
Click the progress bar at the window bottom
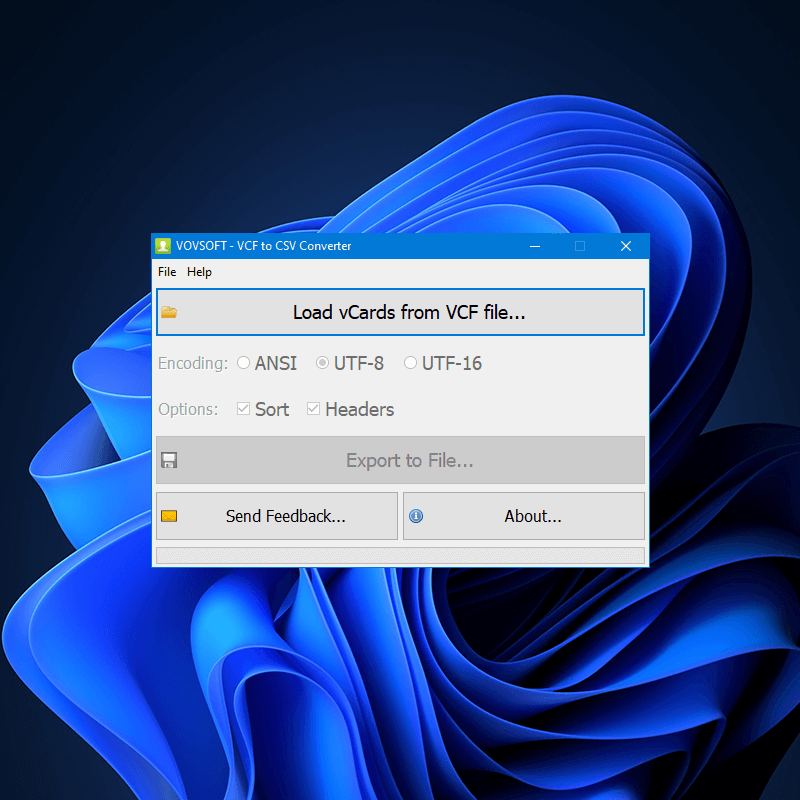(400, 554)
